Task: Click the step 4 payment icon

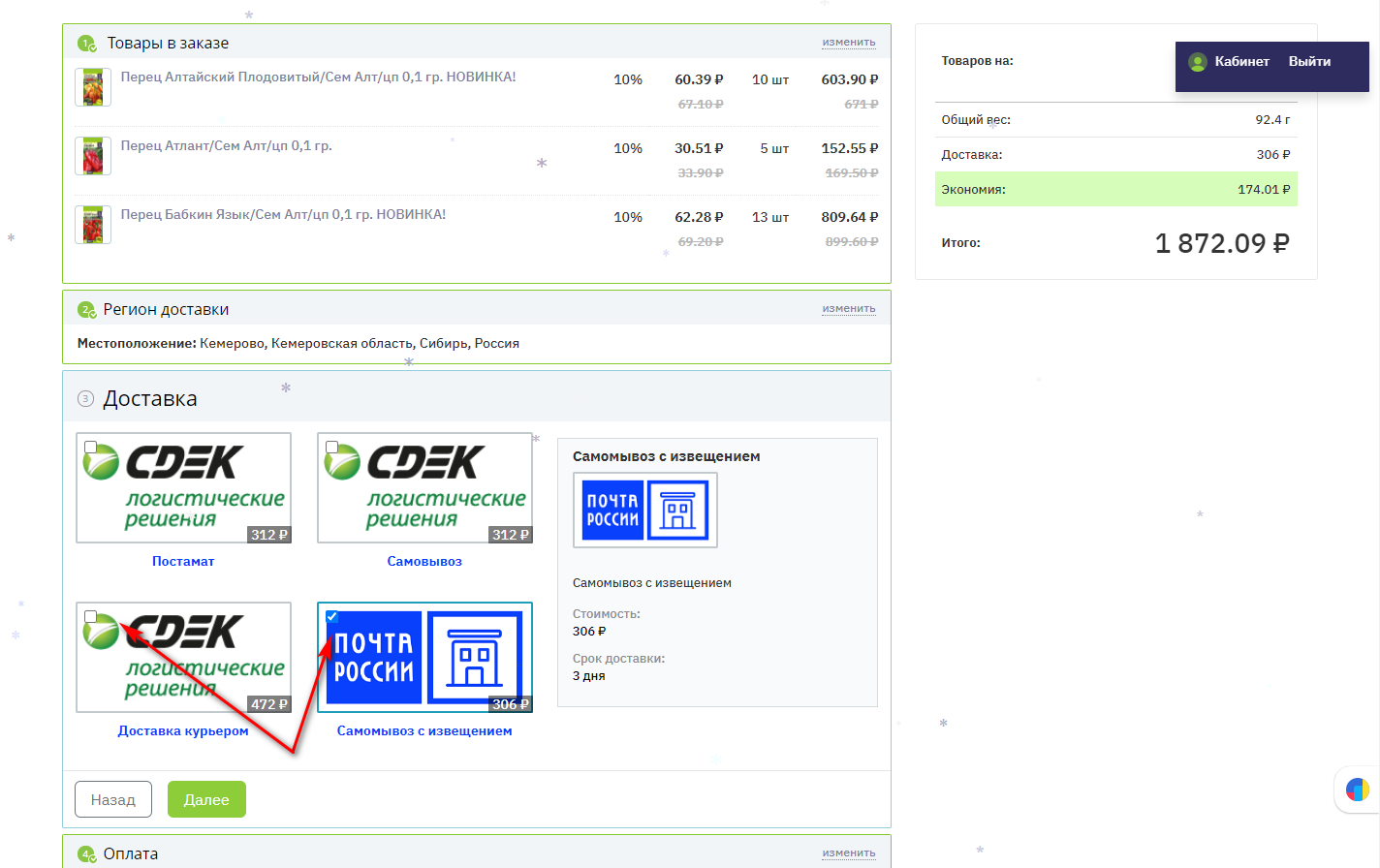Action: (x=86, y=854)
